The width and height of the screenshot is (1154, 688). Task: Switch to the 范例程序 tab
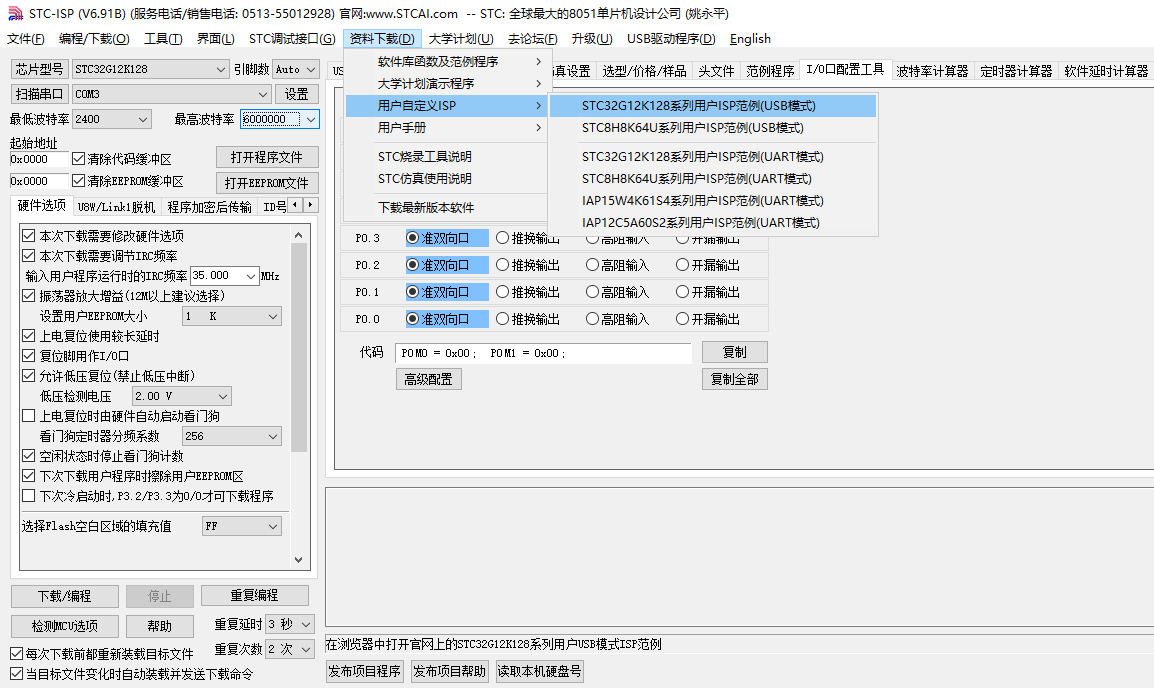click(770, 71)
